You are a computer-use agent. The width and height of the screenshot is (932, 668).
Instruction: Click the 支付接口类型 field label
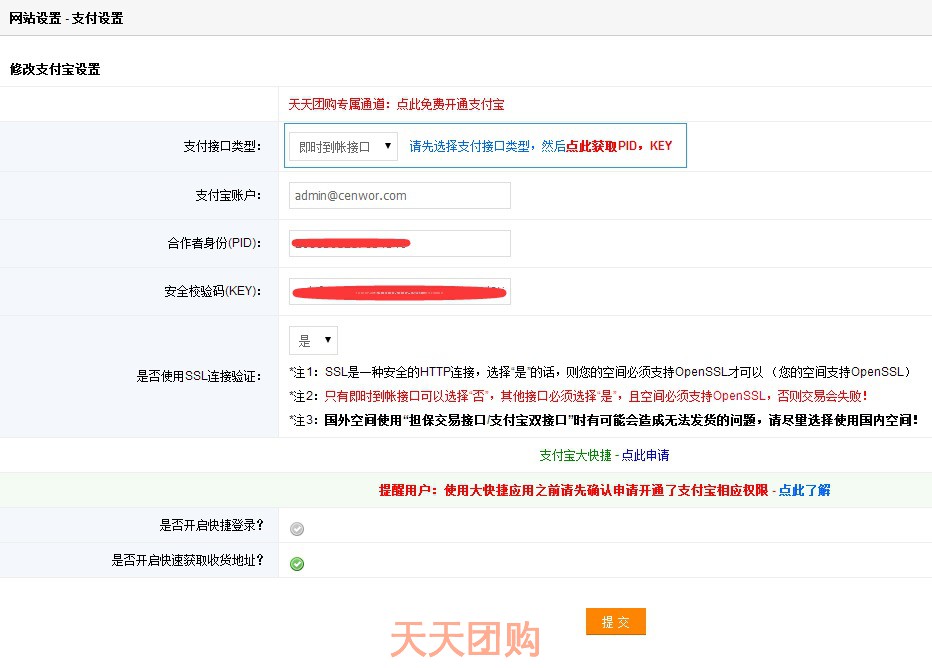(x=222, y=147)
